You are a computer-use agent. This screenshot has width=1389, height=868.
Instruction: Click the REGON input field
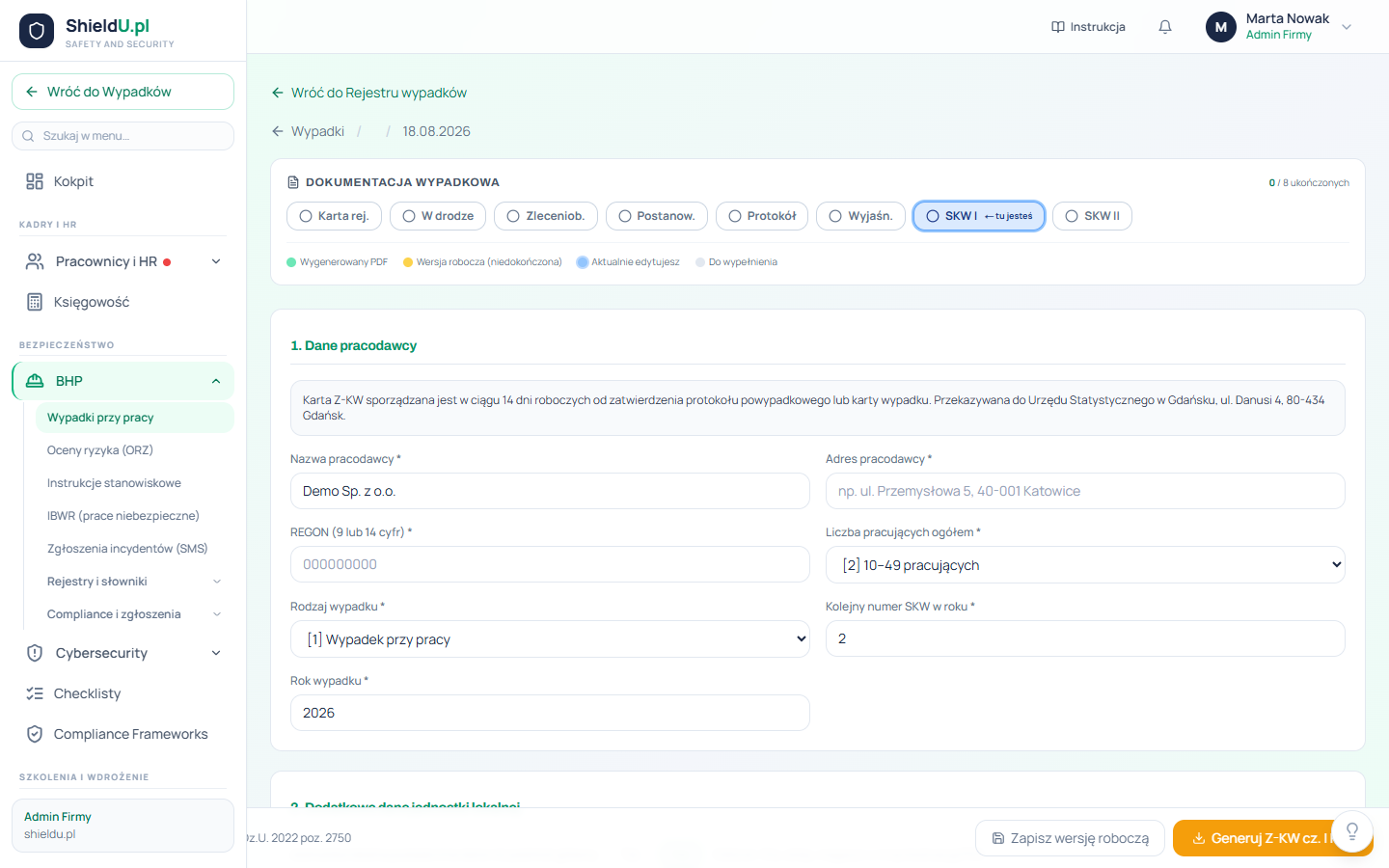[550, 564]
